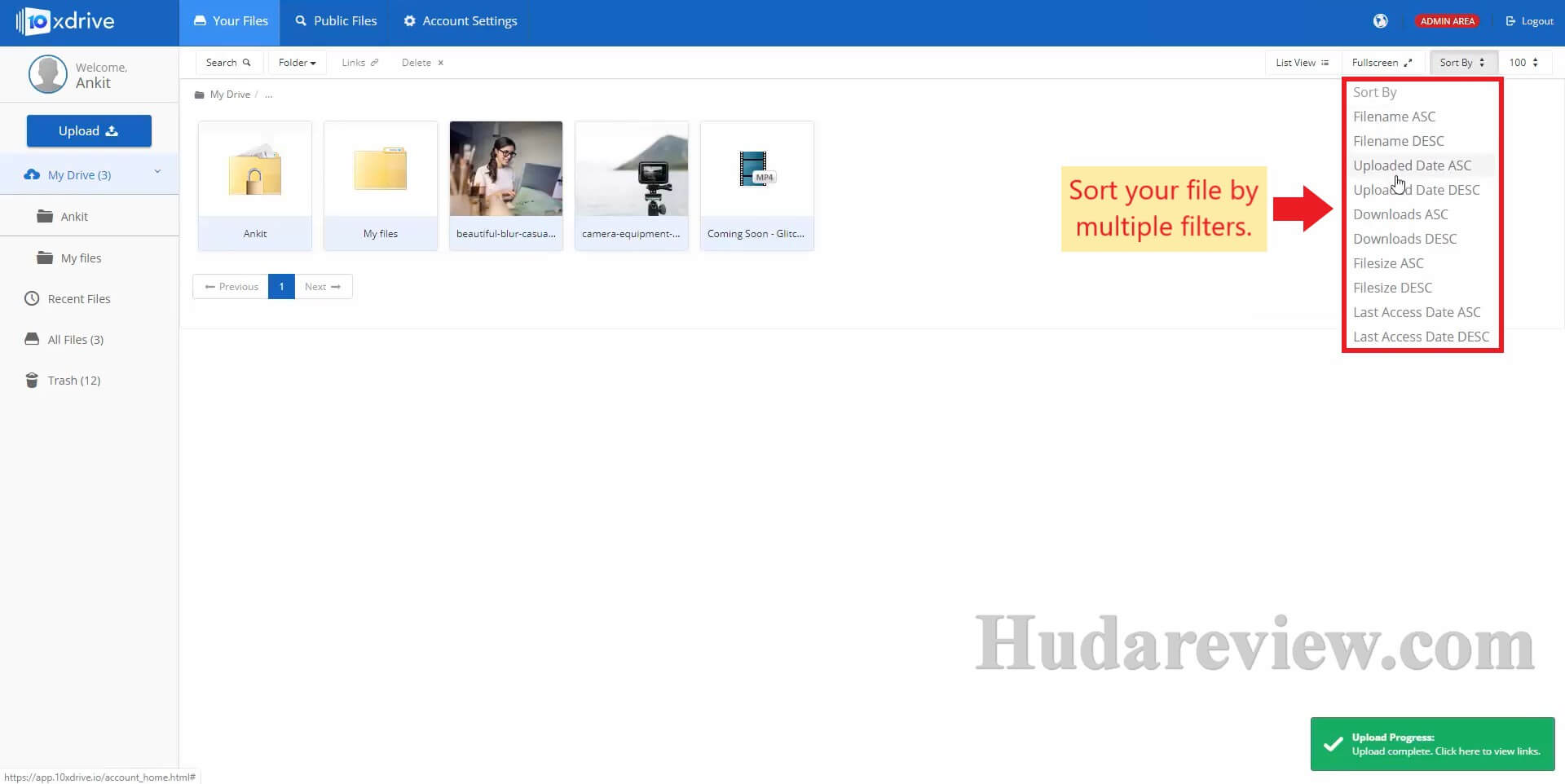Go to Next page
This screenshot has height=784, width=1565.
pyautogui.click(x=324, y=287)
